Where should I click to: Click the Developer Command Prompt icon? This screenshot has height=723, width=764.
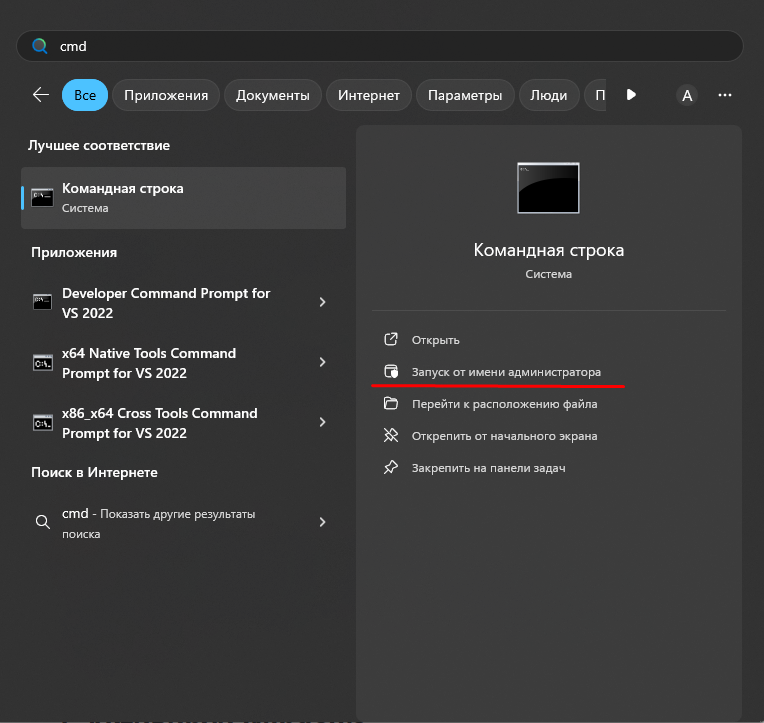pos(42,302)
